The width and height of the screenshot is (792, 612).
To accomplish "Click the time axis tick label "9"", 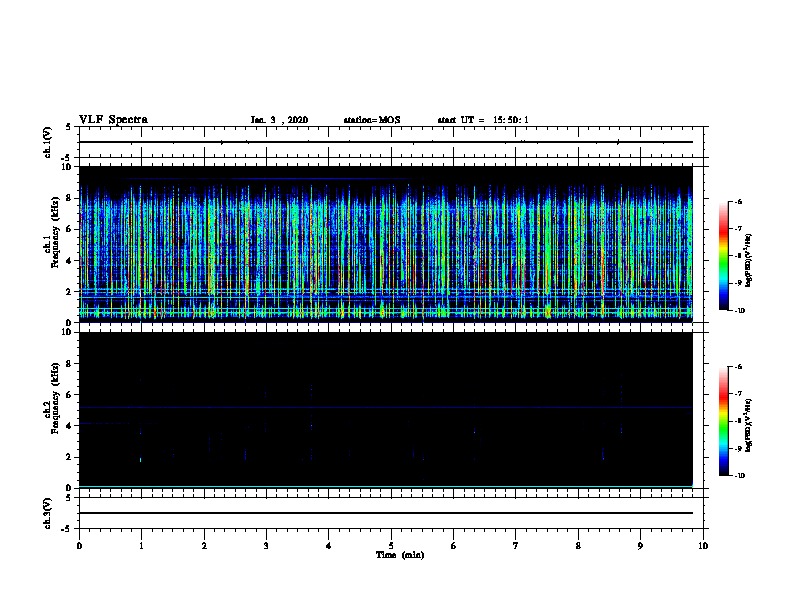I will 640,546.
